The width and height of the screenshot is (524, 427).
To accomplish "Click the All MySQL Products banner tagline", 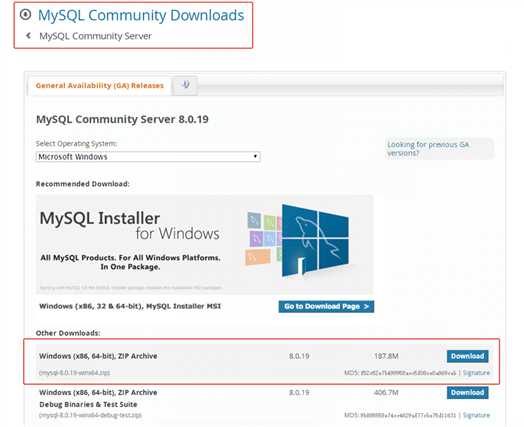I will coord(130,262).
